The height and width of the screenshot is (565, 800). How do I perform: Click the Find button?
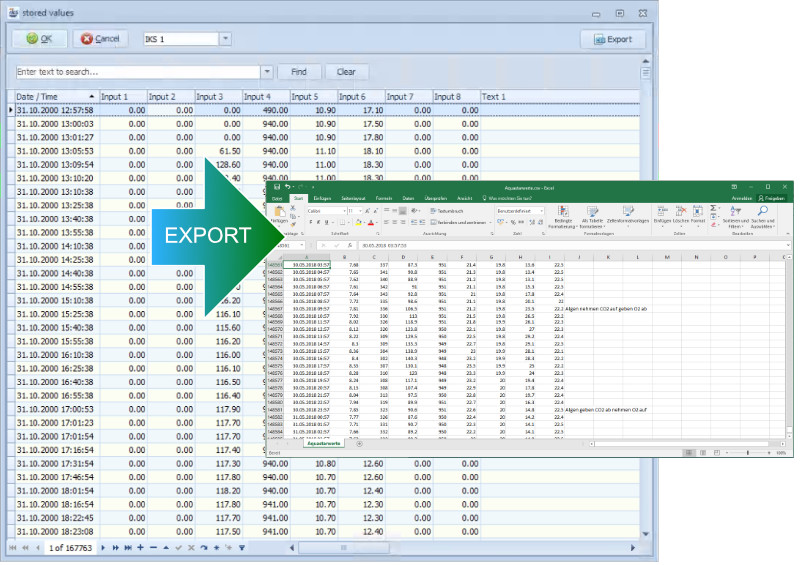coord(299,72)
